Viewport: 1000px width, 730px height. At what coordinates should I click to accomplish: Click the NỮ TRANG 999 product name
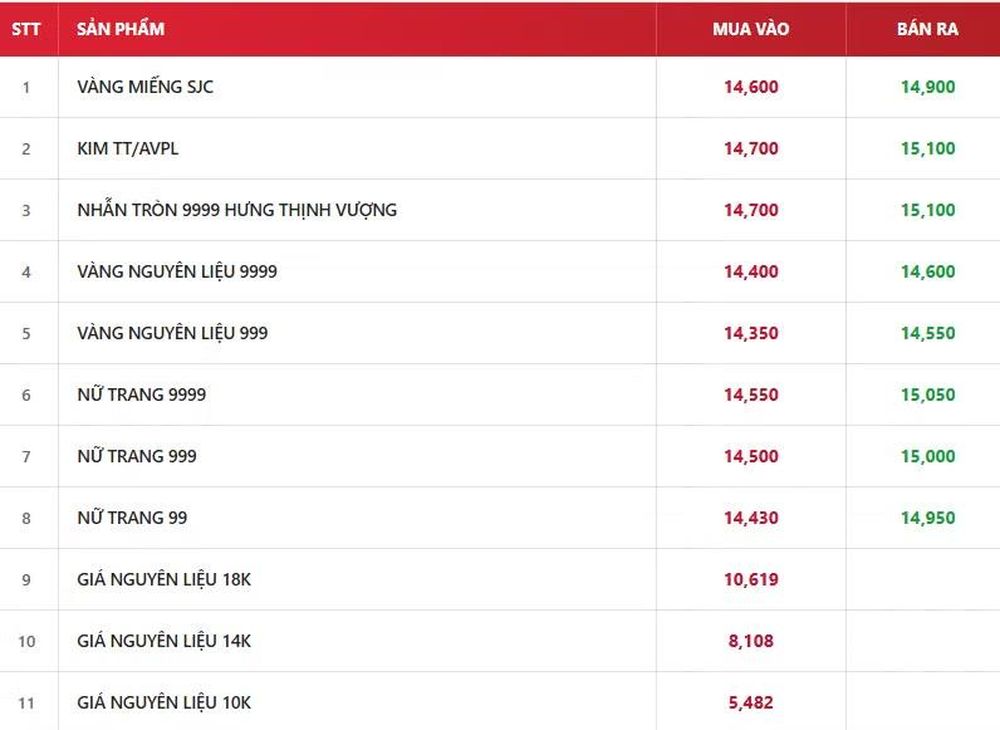point(136,456)
